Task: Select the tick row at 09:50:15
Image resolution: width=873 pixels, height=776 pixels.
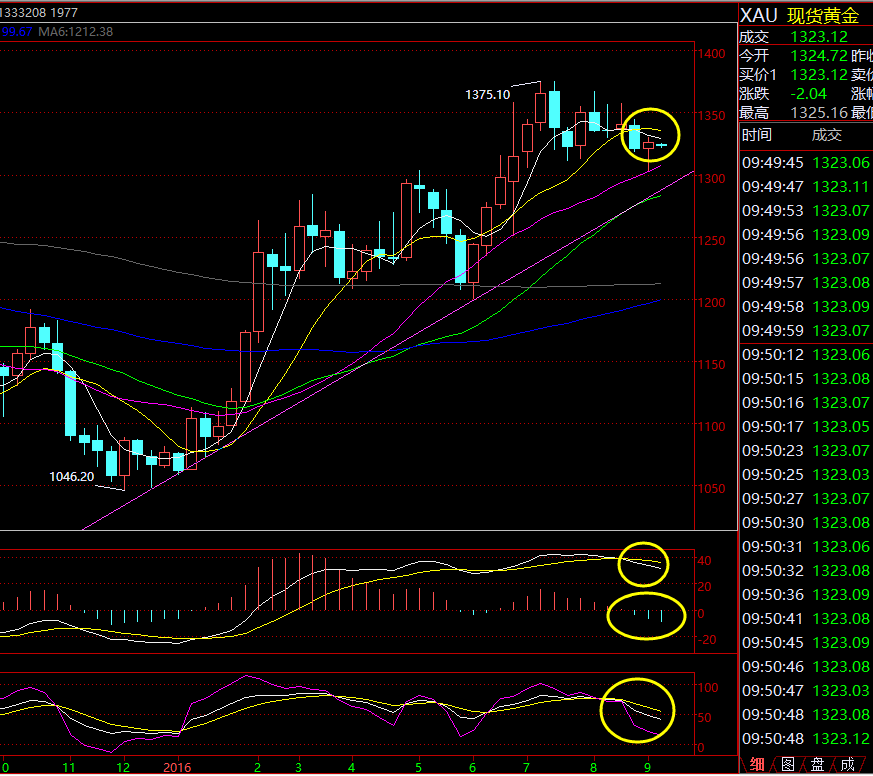Action: tap(806, 378)
